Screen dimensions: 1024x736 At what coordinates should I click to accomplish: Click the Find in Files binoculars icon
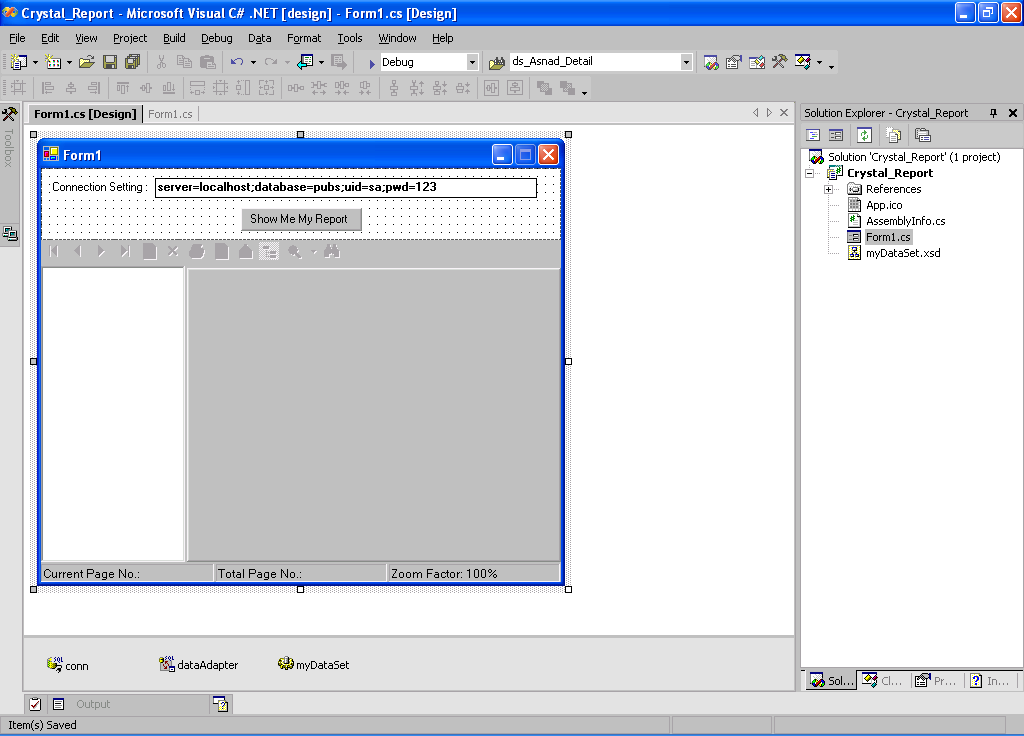[x=497, y=63]
